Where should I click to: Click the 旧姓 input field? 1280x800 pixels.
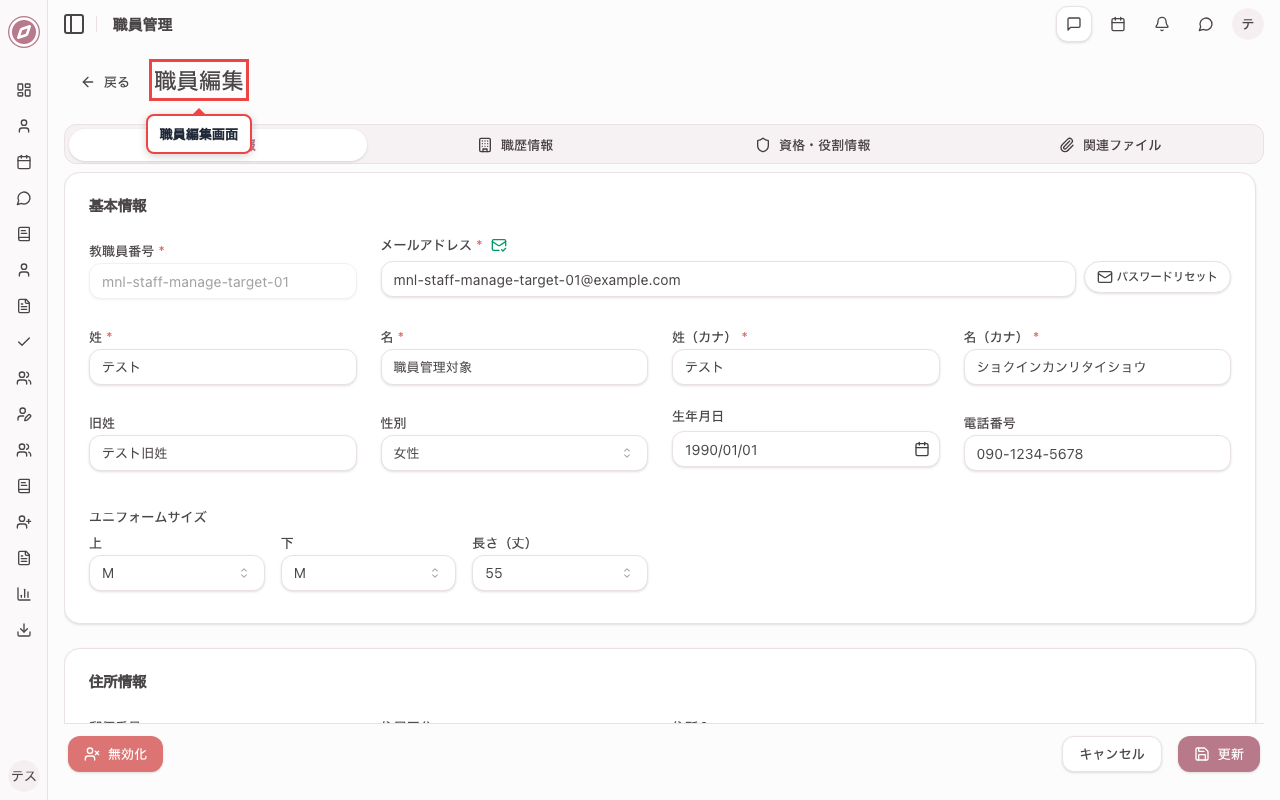(223, 453)
